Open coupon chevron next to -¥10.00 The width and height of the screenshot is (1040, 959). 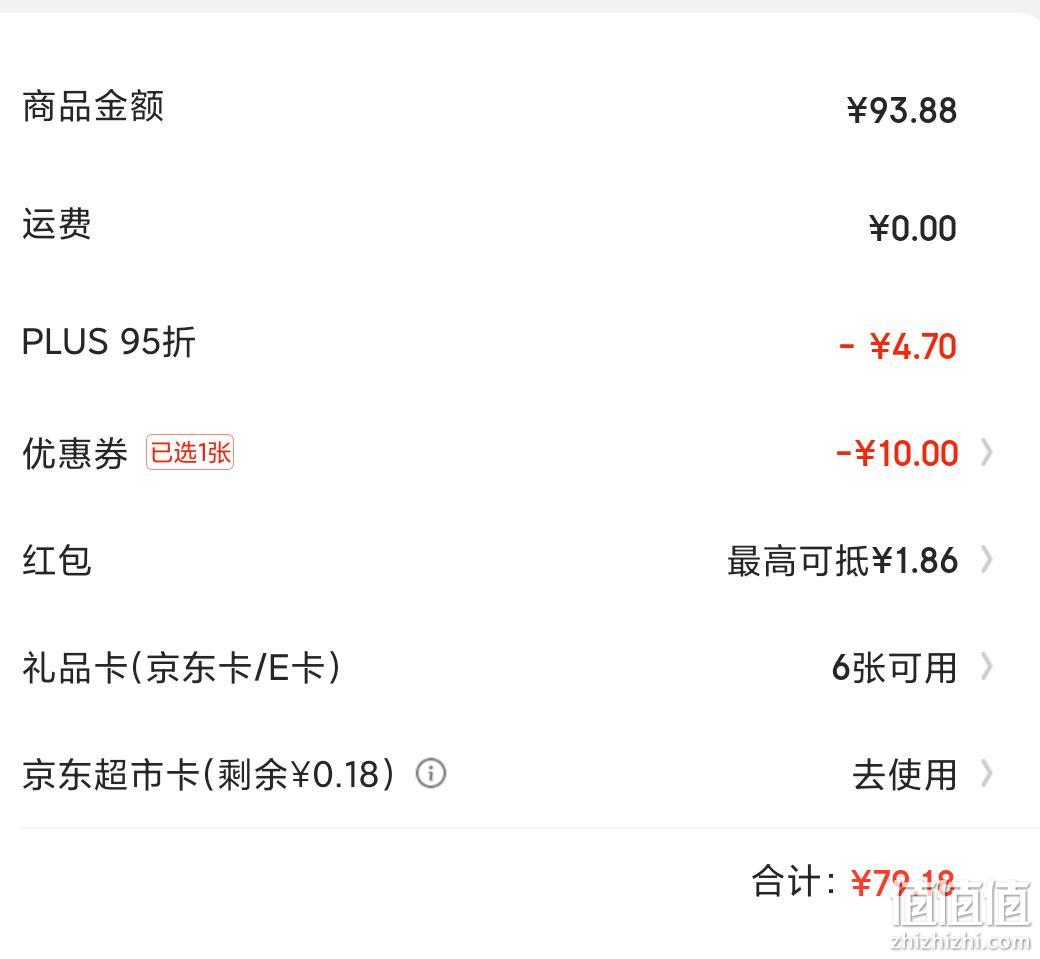[987, 453]
